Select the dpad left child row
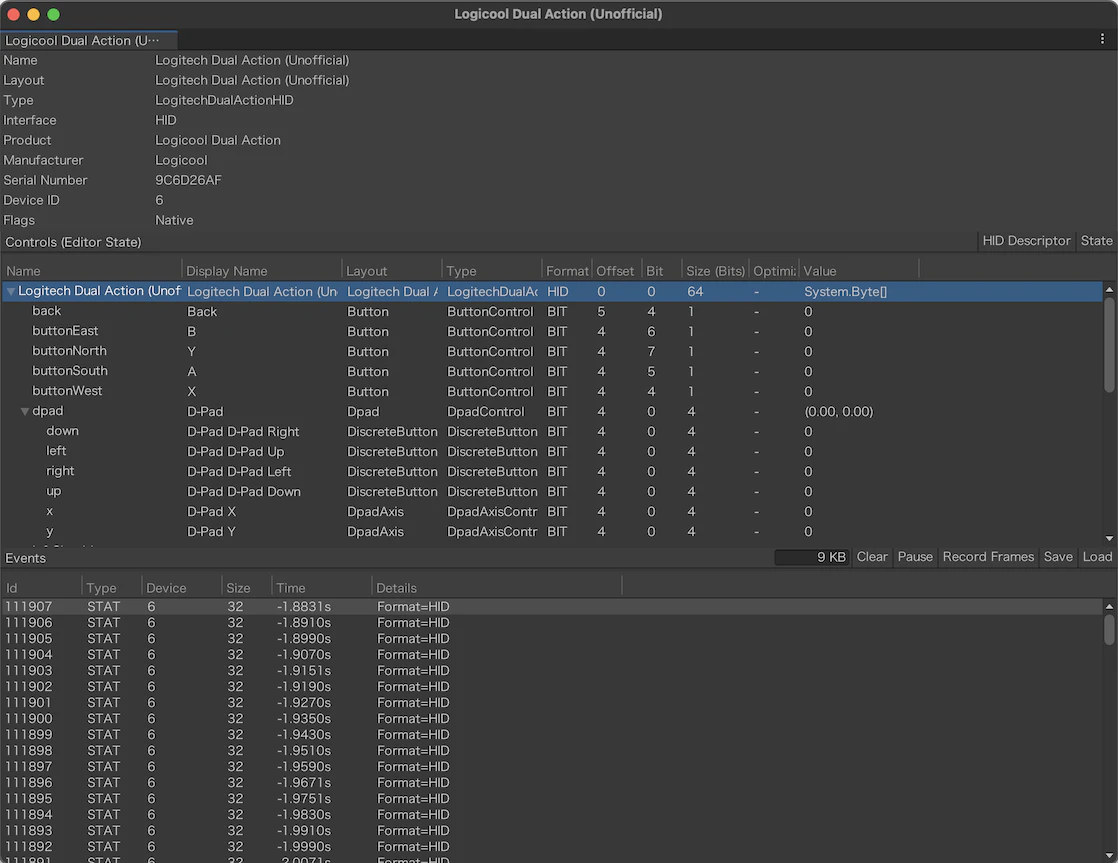The height and width of the screenshot is (863, 1118). (x=552, y=451)
